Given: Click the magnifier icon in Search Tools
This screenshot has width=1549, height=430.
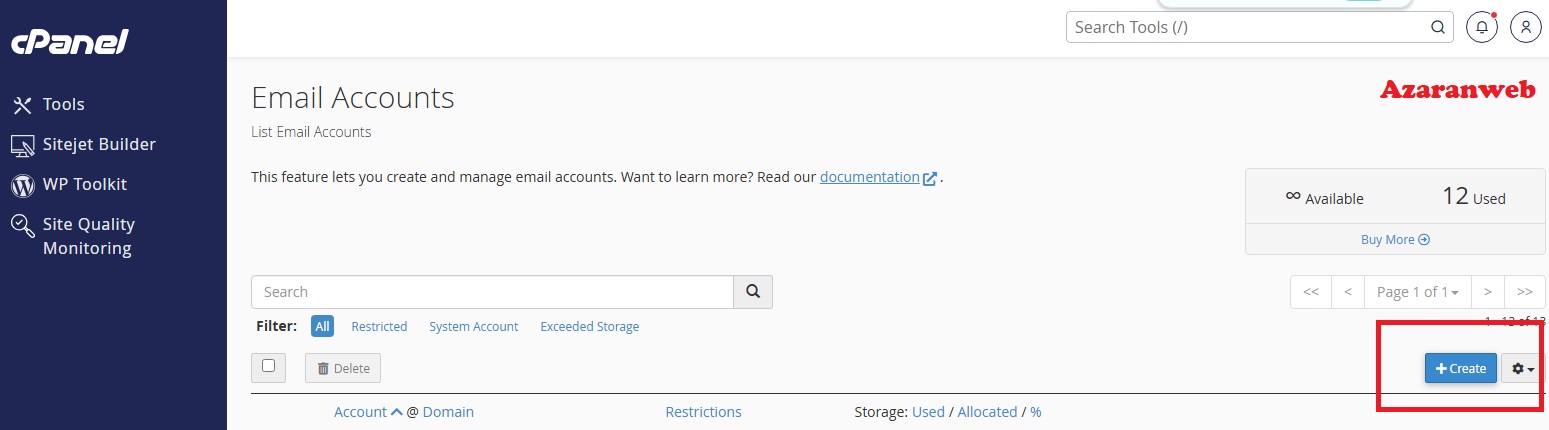Looking at the screenshot, I should 1437,28.
